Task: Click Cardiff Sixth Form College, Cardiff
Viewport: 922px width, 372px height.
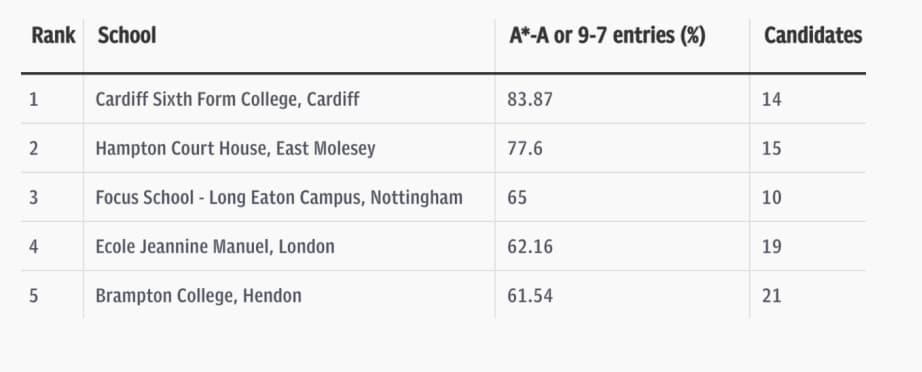Action: 227,99
